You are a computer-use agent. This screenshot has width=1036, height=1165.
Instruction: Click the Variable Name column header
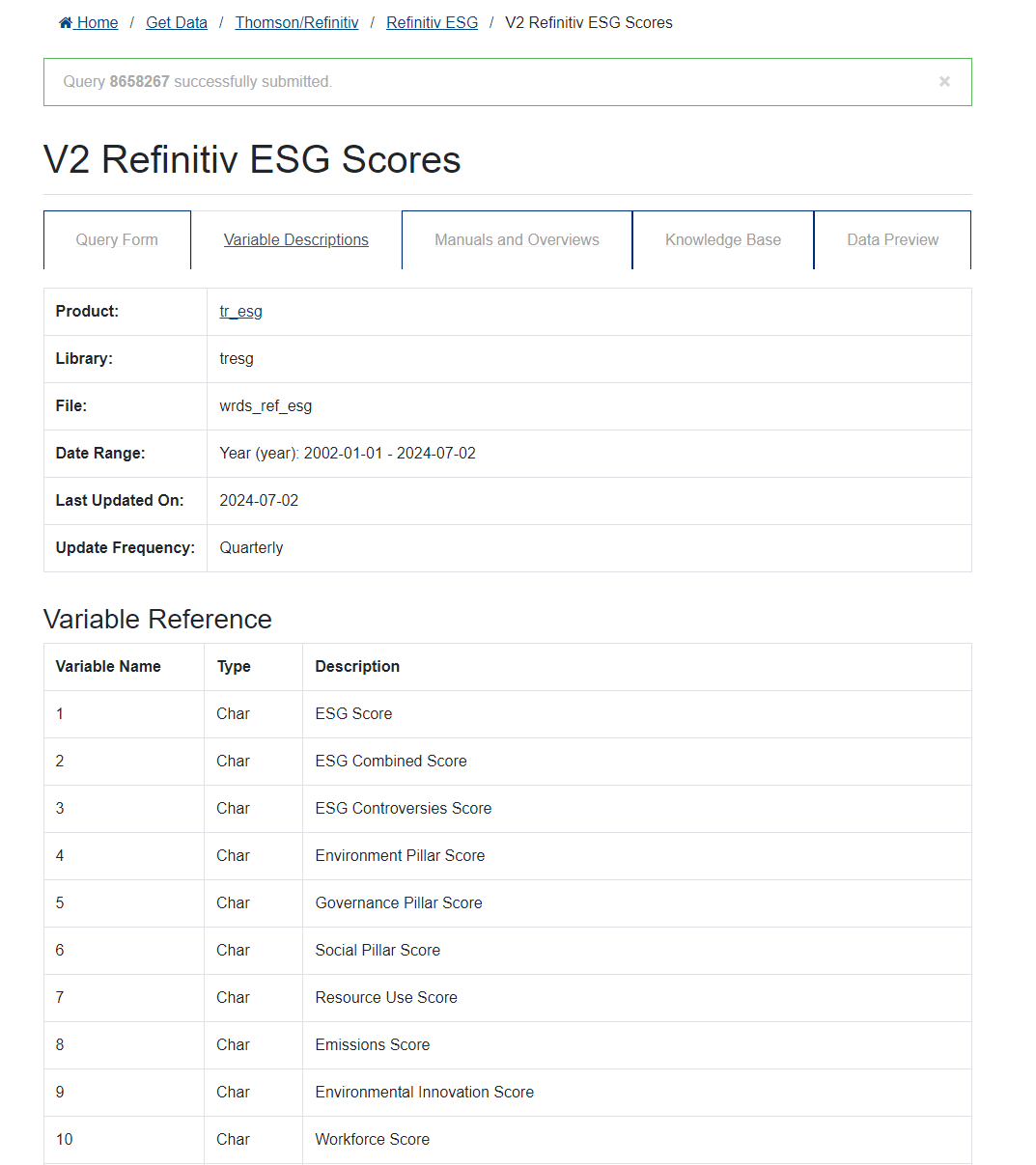tap(108, 667)
